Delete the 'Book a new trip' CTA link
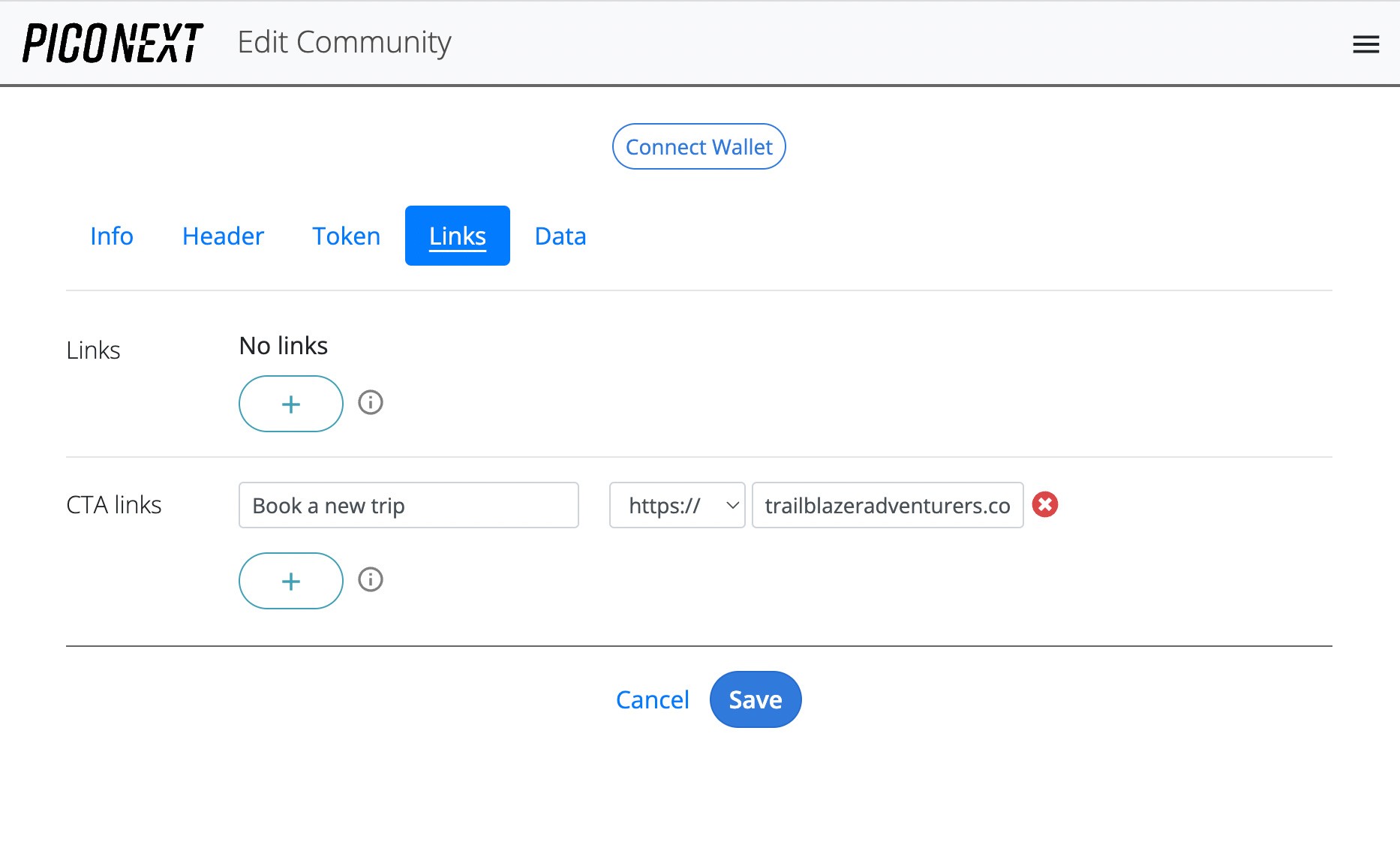The height and width of the screenshot is (863, 1400). coord(1045,505)
